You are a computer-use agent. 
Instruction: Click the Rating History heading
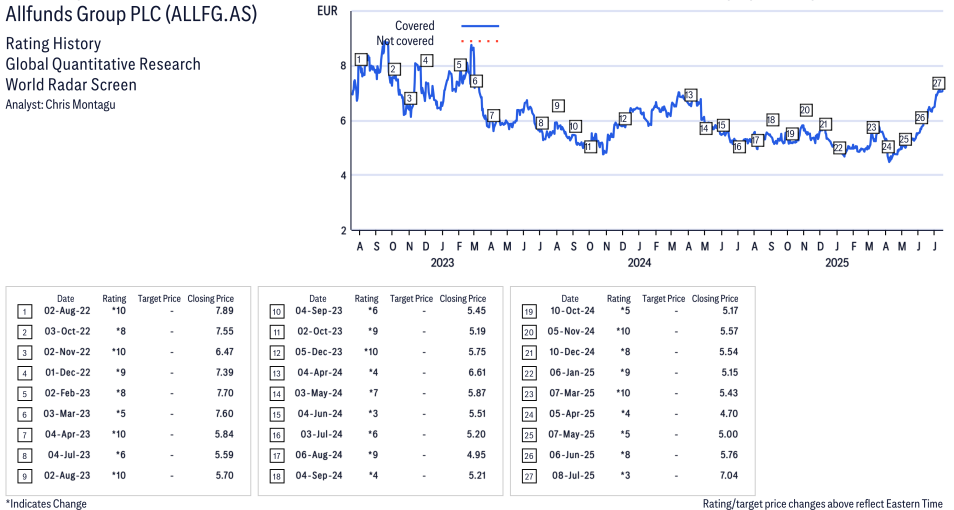[x=53, y=44]
